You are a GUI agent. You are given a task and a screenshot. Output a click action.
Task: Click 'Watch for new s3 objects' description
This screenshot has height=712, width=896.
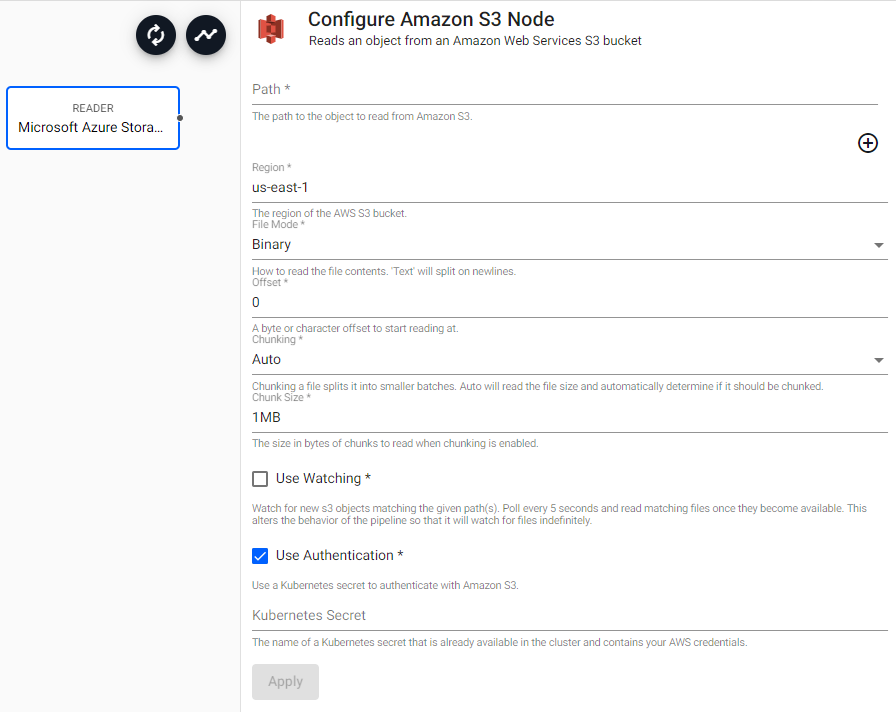[559, 514]
